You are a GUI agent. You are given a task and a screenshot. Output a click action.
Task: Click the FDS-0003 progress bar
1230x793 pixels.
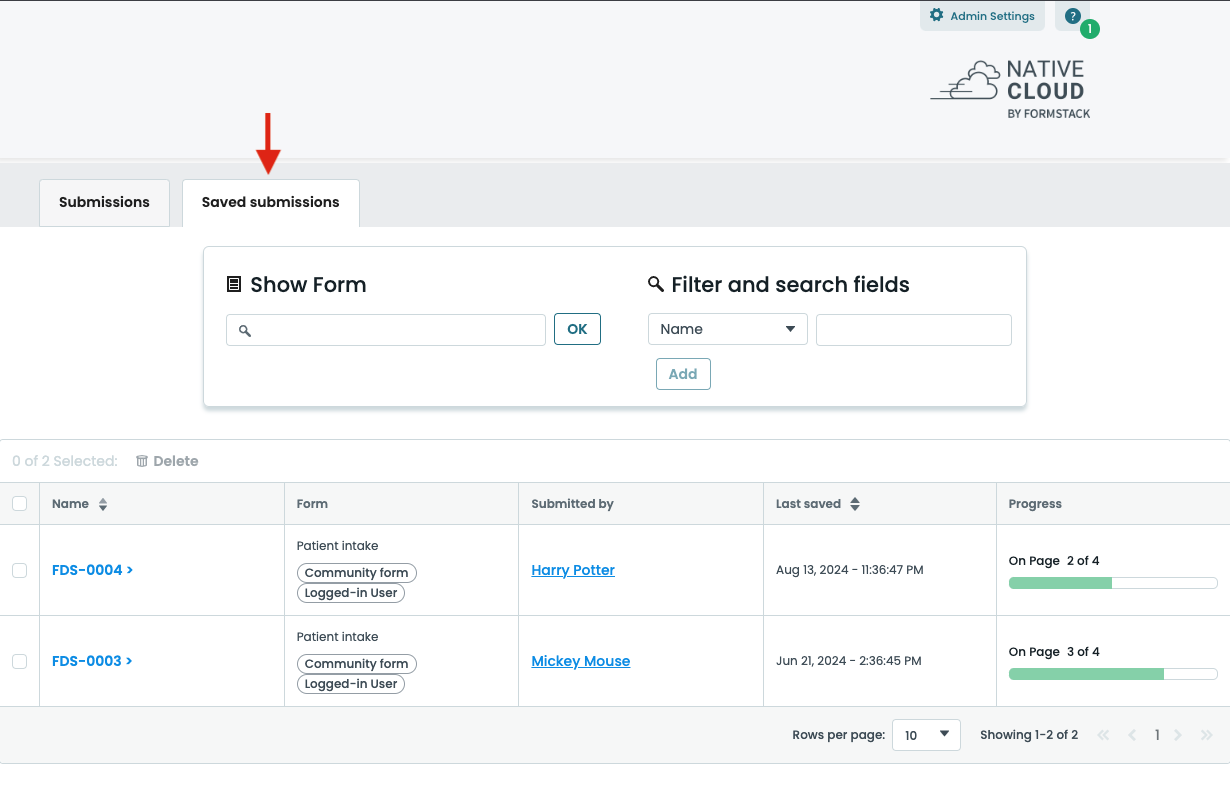point(1112,674)
